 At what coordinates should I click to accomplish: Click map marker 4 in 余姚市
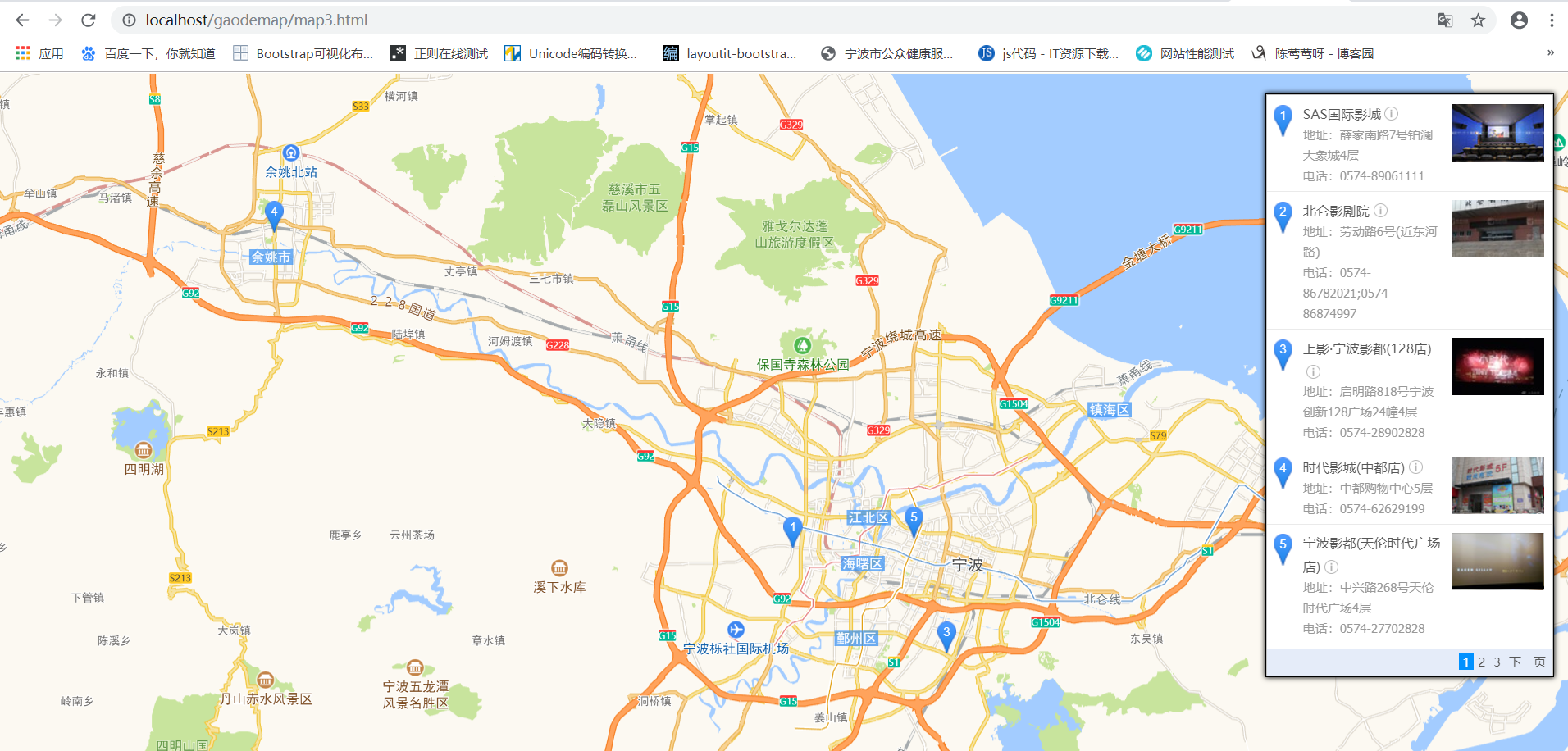tap(274, 216)
